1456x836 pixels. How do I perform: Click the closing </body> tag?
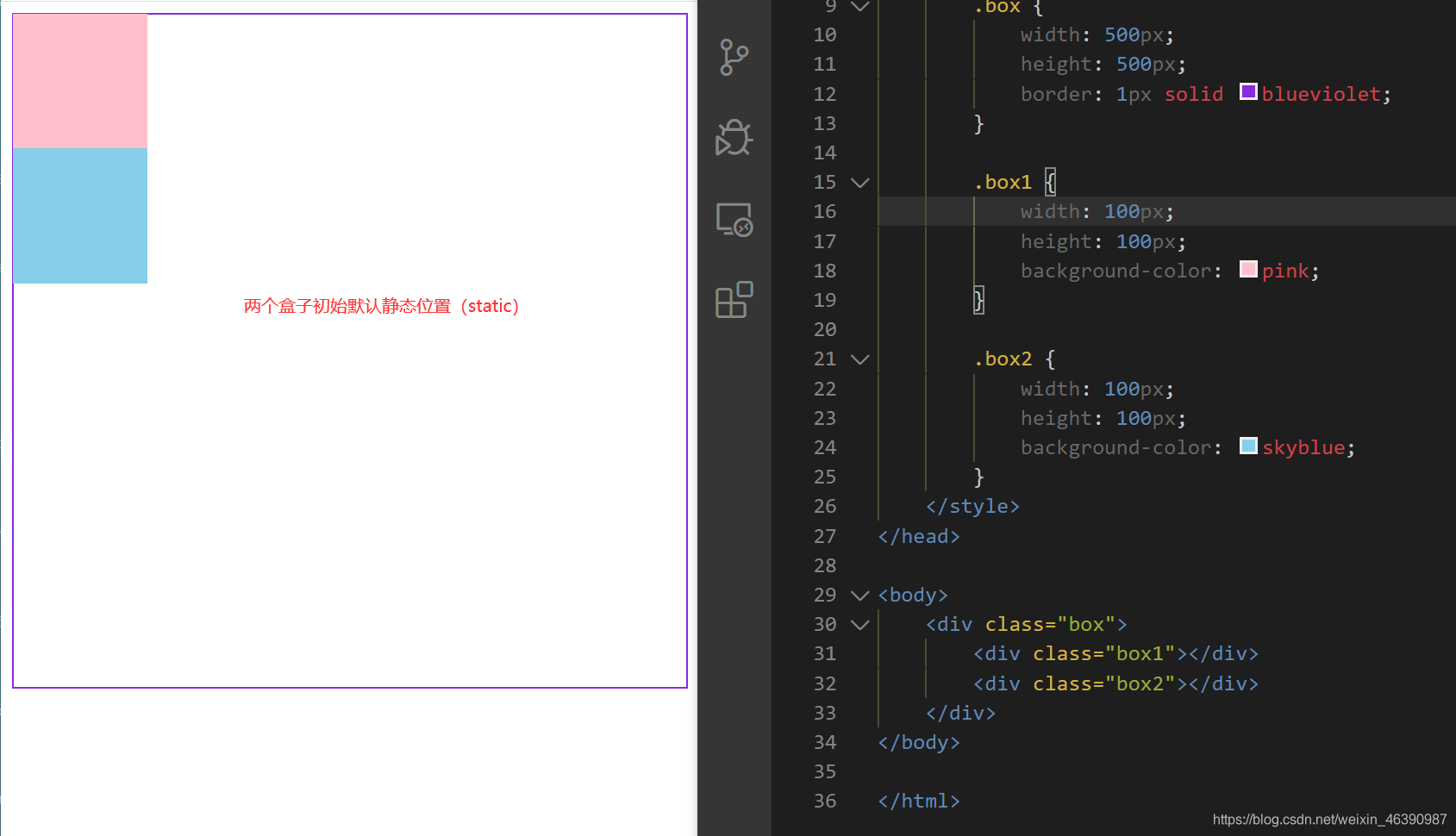pyautogui.click(x=919, y=743)
